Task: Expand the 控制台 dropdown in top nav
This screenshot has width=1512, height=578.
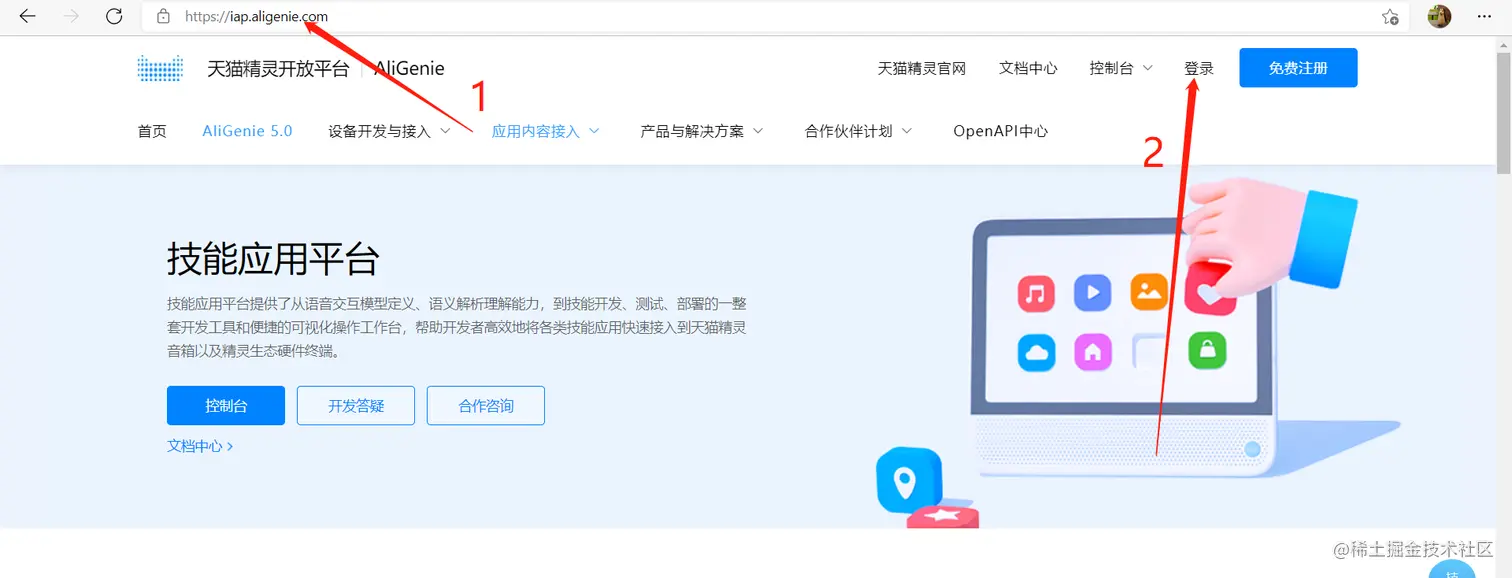Action: click(x=1121, y=68)
